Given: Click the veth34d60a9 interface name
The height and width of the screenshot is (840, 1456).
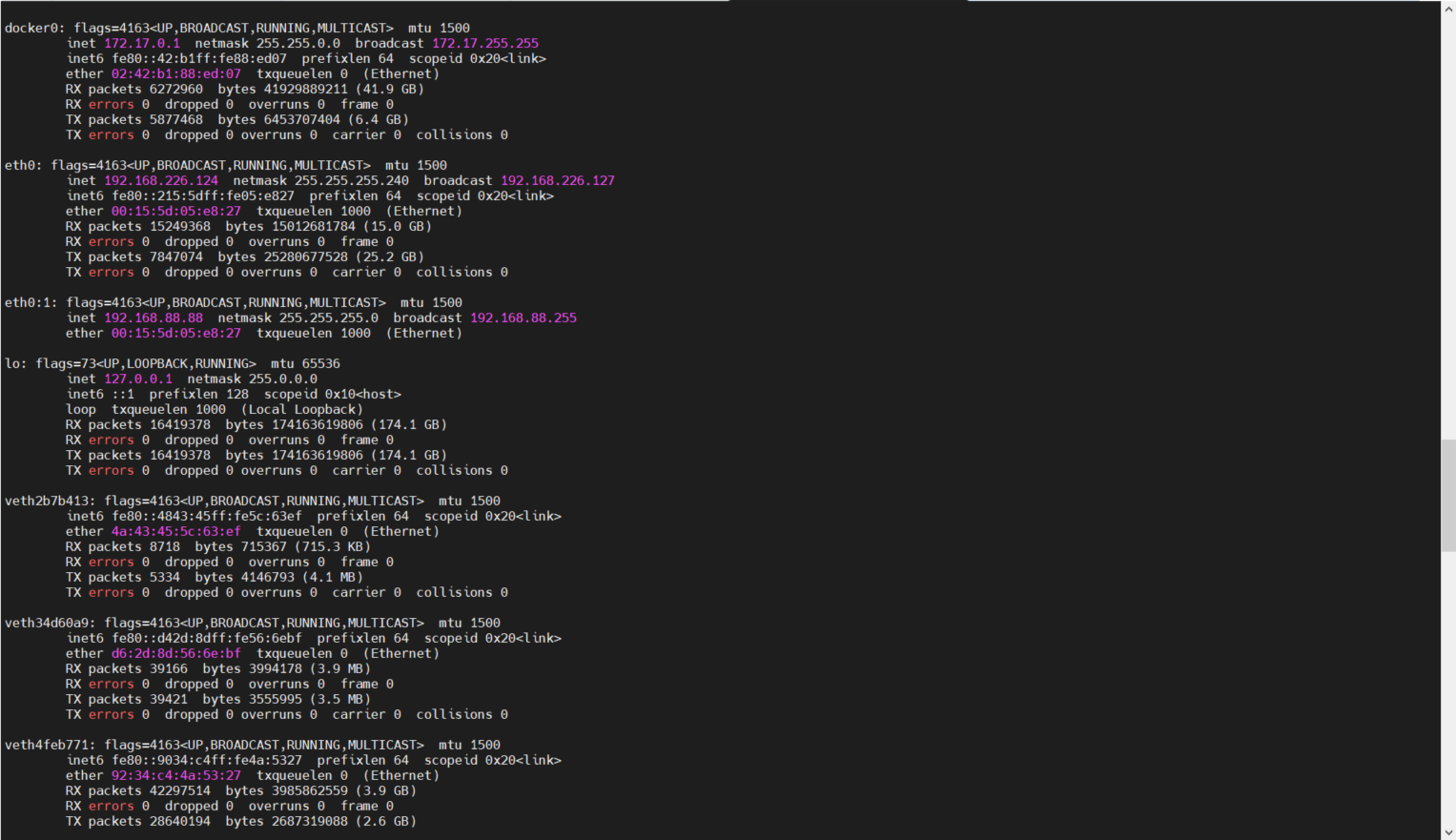Looking at the screenshot, I should (48, 624).
